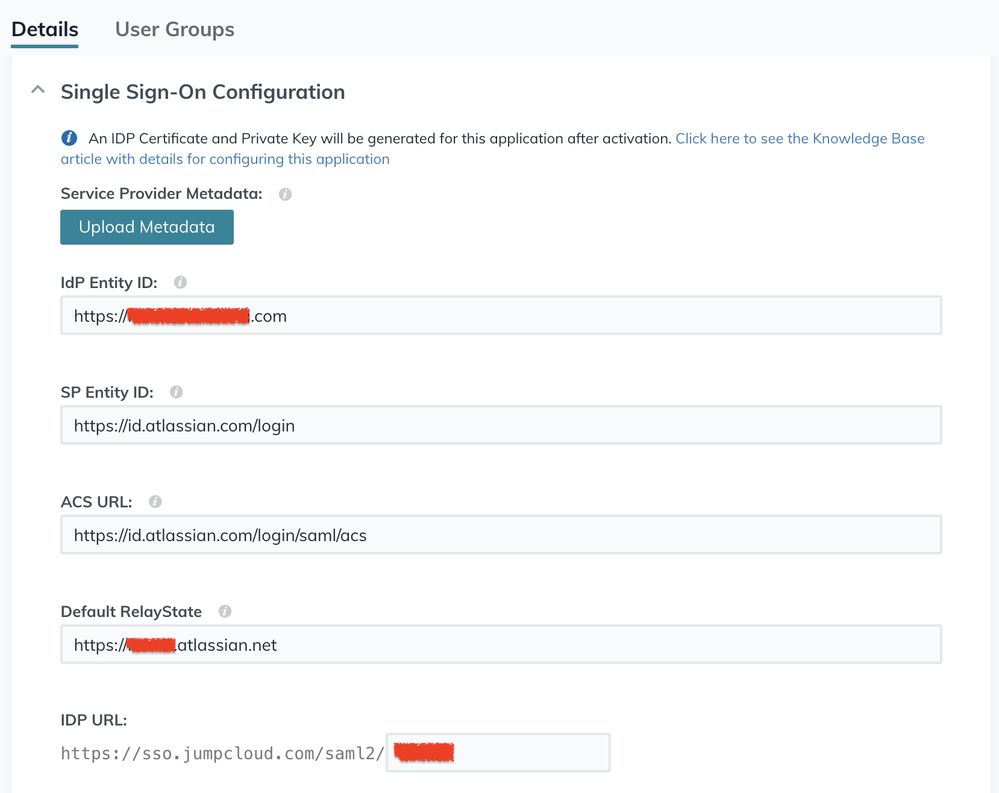This screenshot has height=793, width=999.
Task: Show the IdP Entity ID help icon
Action: pos(180,283)
